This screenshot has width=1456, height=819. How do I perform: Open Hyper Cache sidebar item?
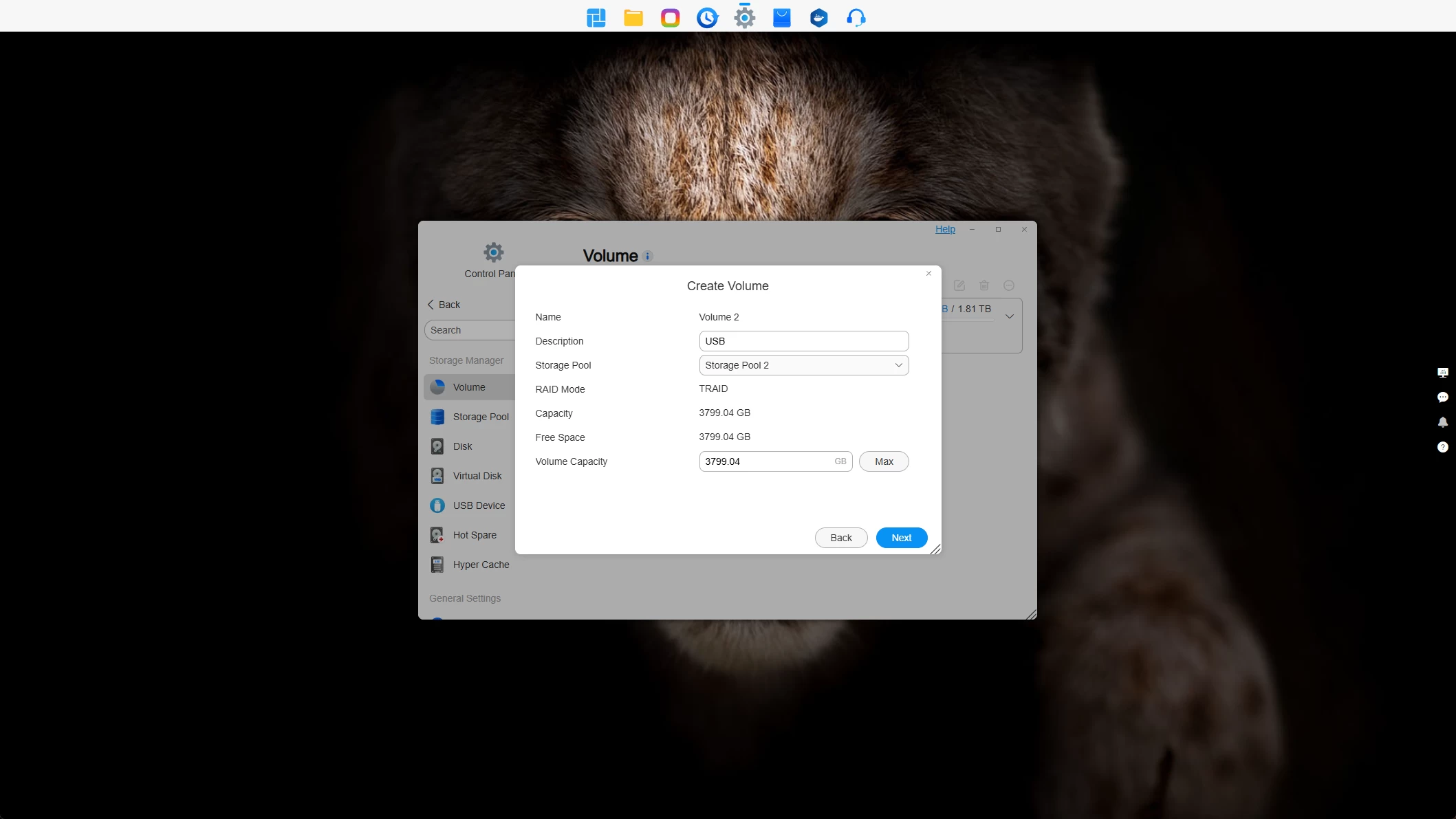[469, 565]
